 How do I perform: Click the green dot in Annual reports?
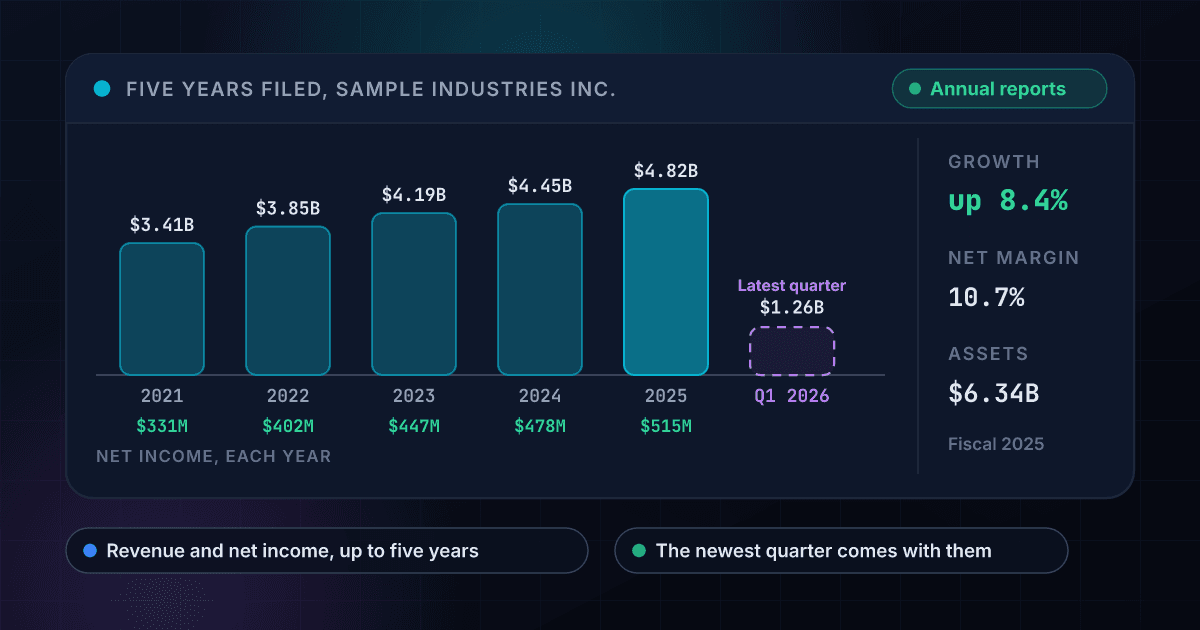[914, 89]
